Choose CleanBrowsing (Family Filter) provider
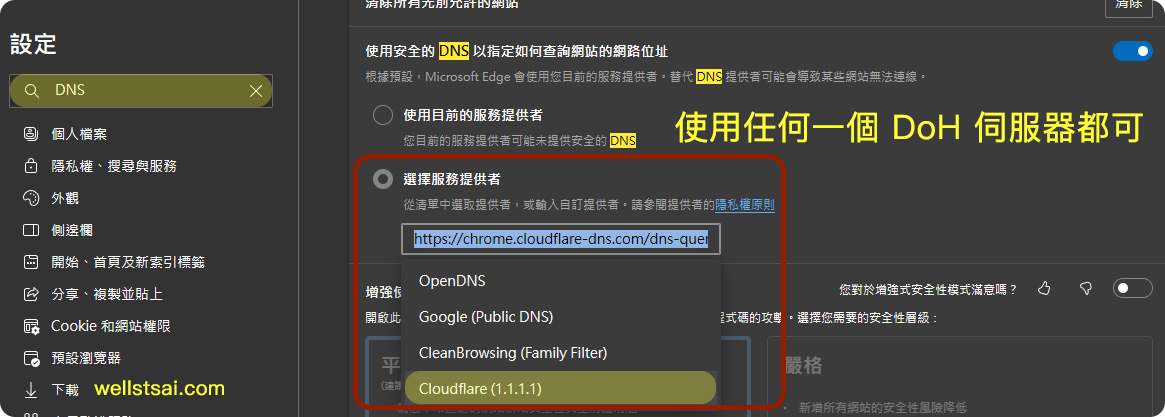 click(x=561, y=352)
